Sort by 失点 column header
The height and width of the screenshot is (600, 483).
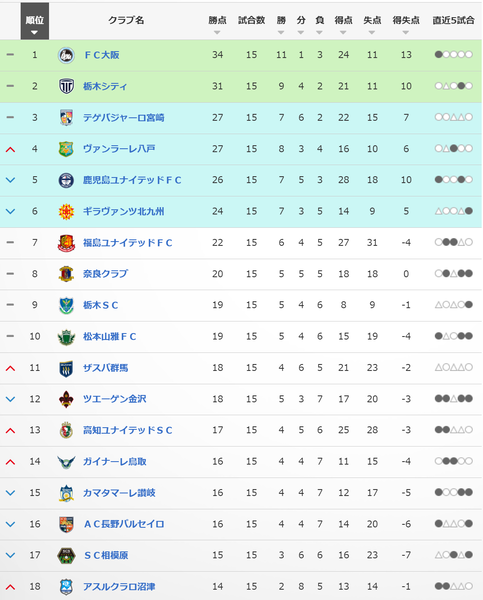372,20
